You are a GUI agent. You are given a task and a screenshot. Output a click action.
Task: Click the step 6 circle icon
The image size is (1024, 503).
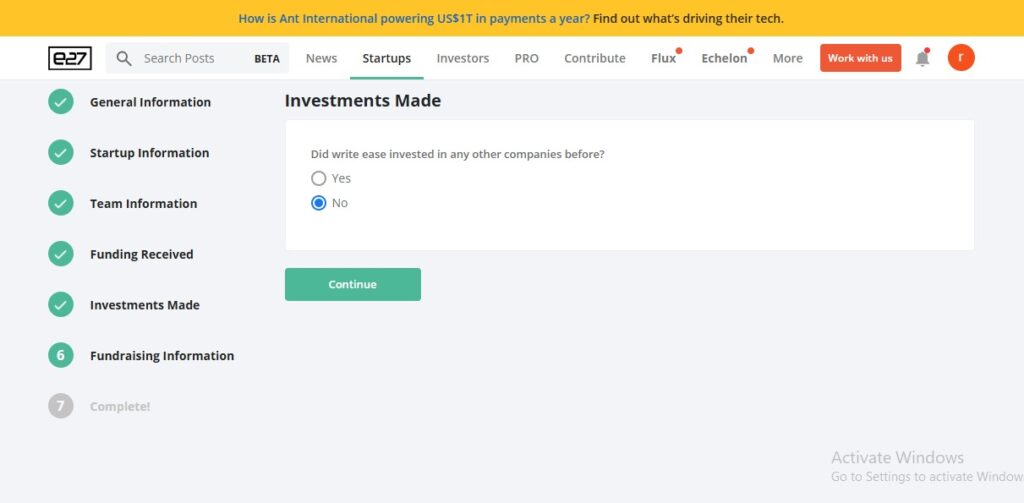(61, 355)
